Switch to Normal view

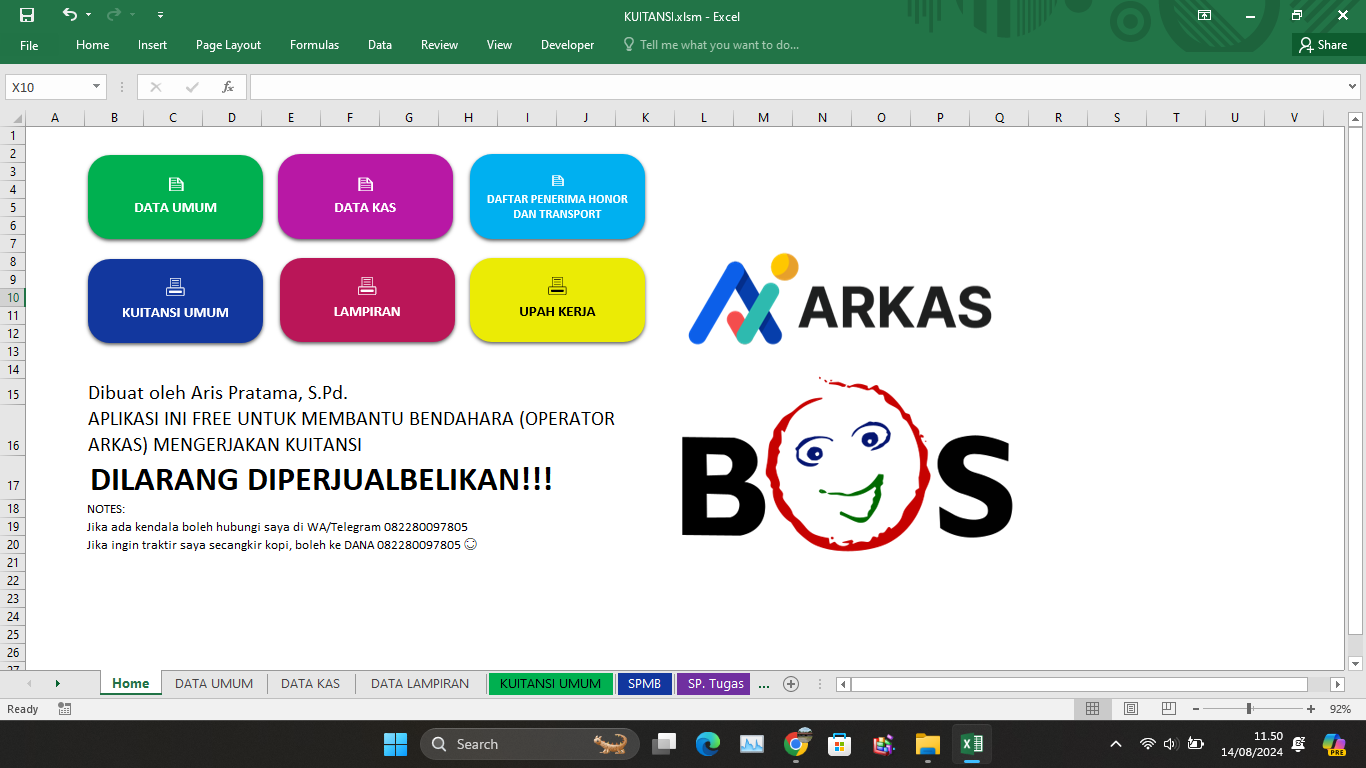(x=1093, y=709)
